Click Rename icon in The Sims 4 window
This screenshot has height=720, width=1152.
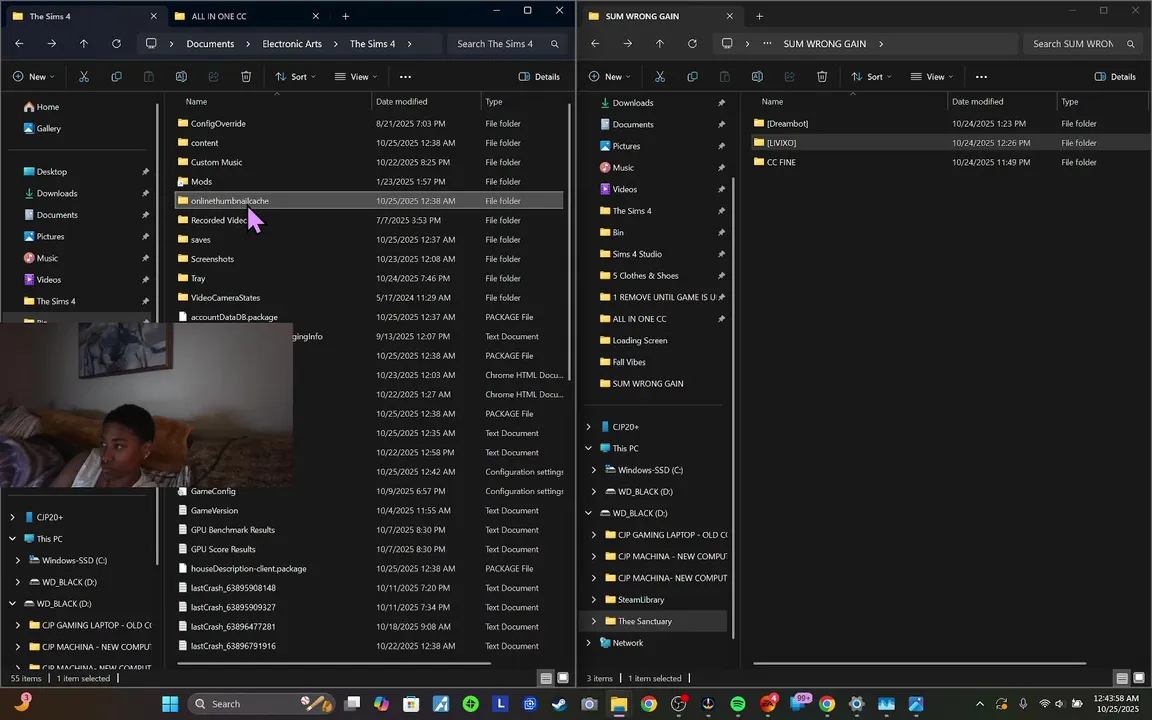181,76
